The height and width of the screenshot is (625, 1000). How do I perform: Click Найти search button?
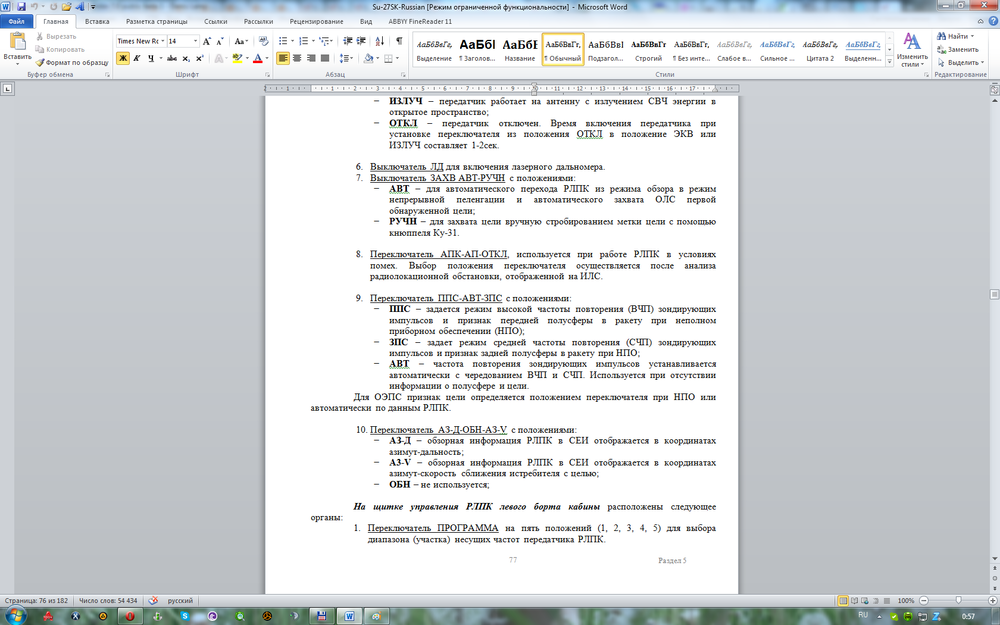point(955,36)
